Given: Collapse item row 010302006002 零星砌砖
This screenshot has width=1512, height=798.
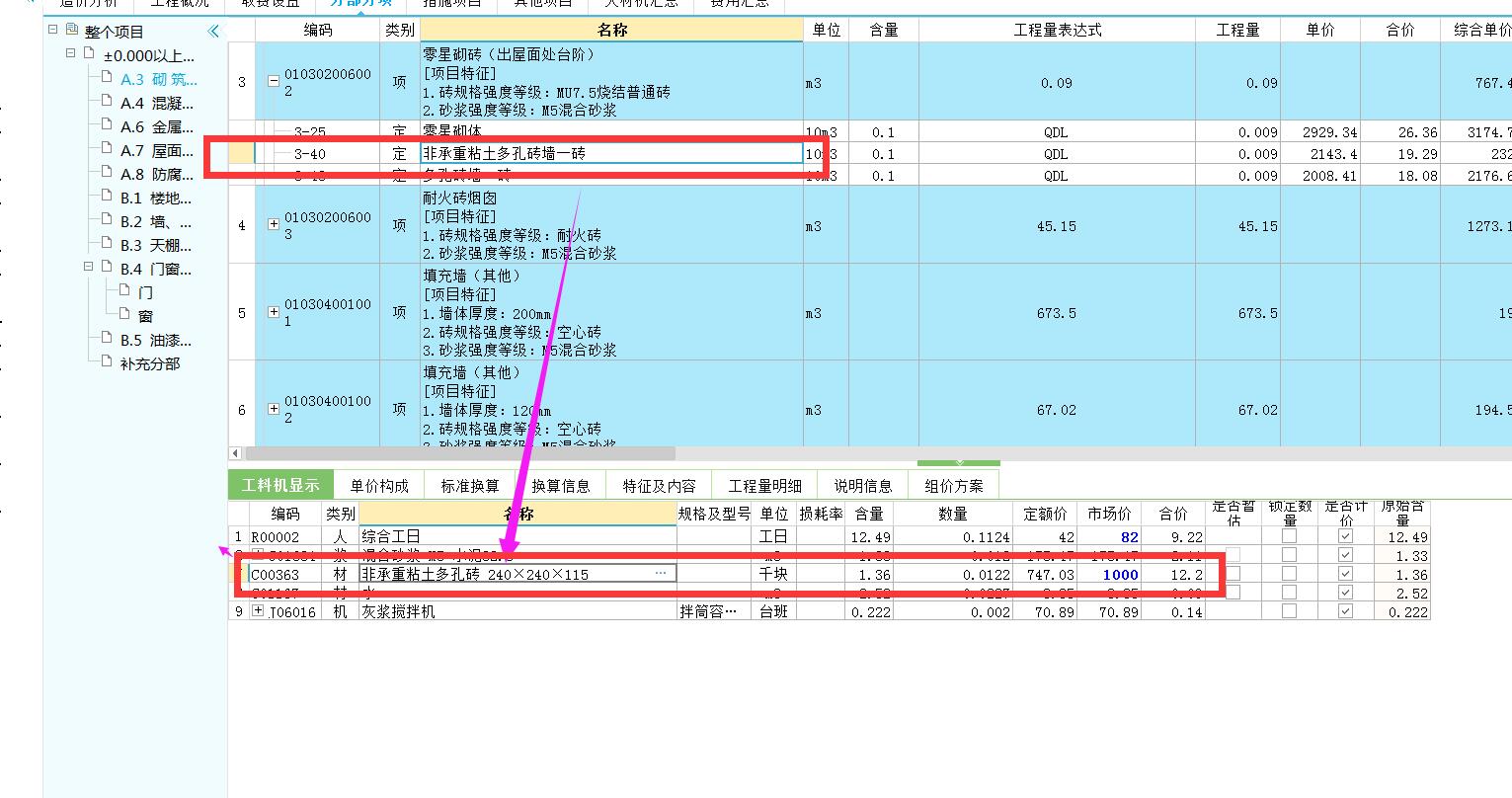Looking at the screenshot, I should pyautogui.click(x=274, y=82).
